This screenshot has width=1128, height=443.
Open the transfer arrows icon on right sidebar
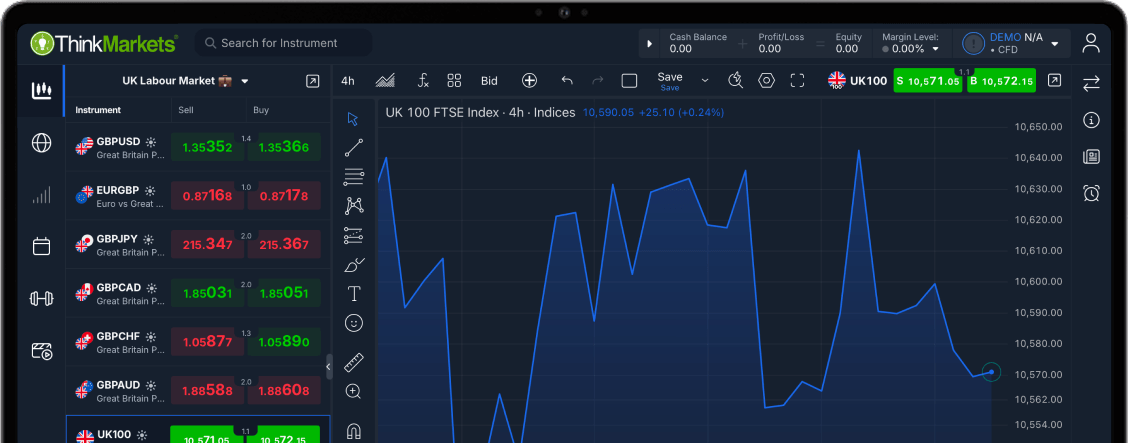click(1091, 83)
